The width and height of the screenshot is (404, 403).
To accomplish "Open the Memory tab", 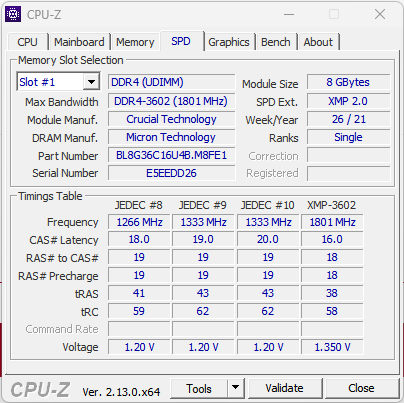I will pos(135,42).
